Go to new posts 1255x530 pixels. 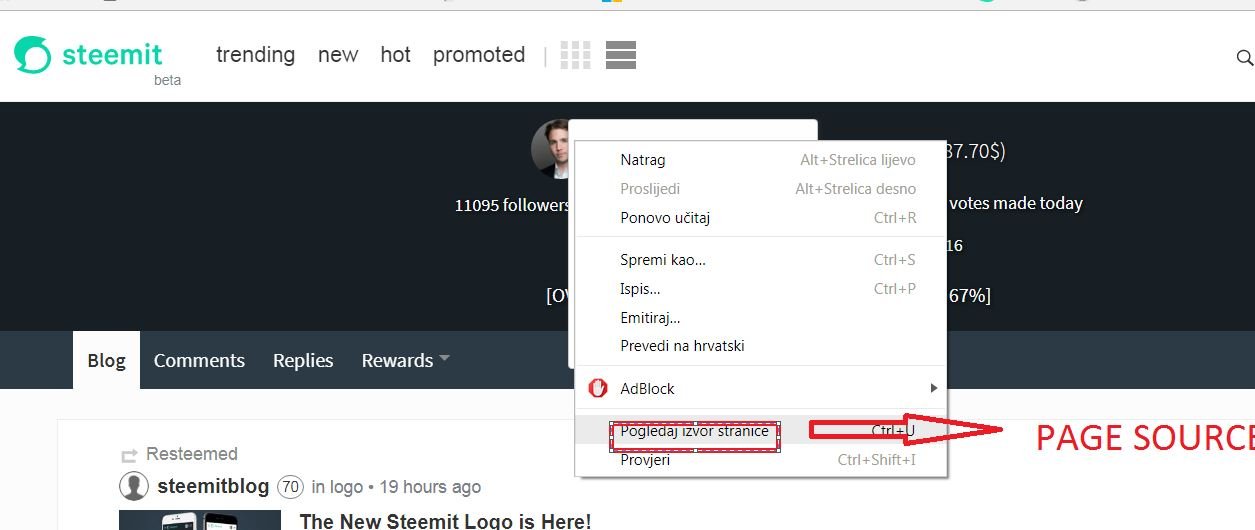pos(338,55)
